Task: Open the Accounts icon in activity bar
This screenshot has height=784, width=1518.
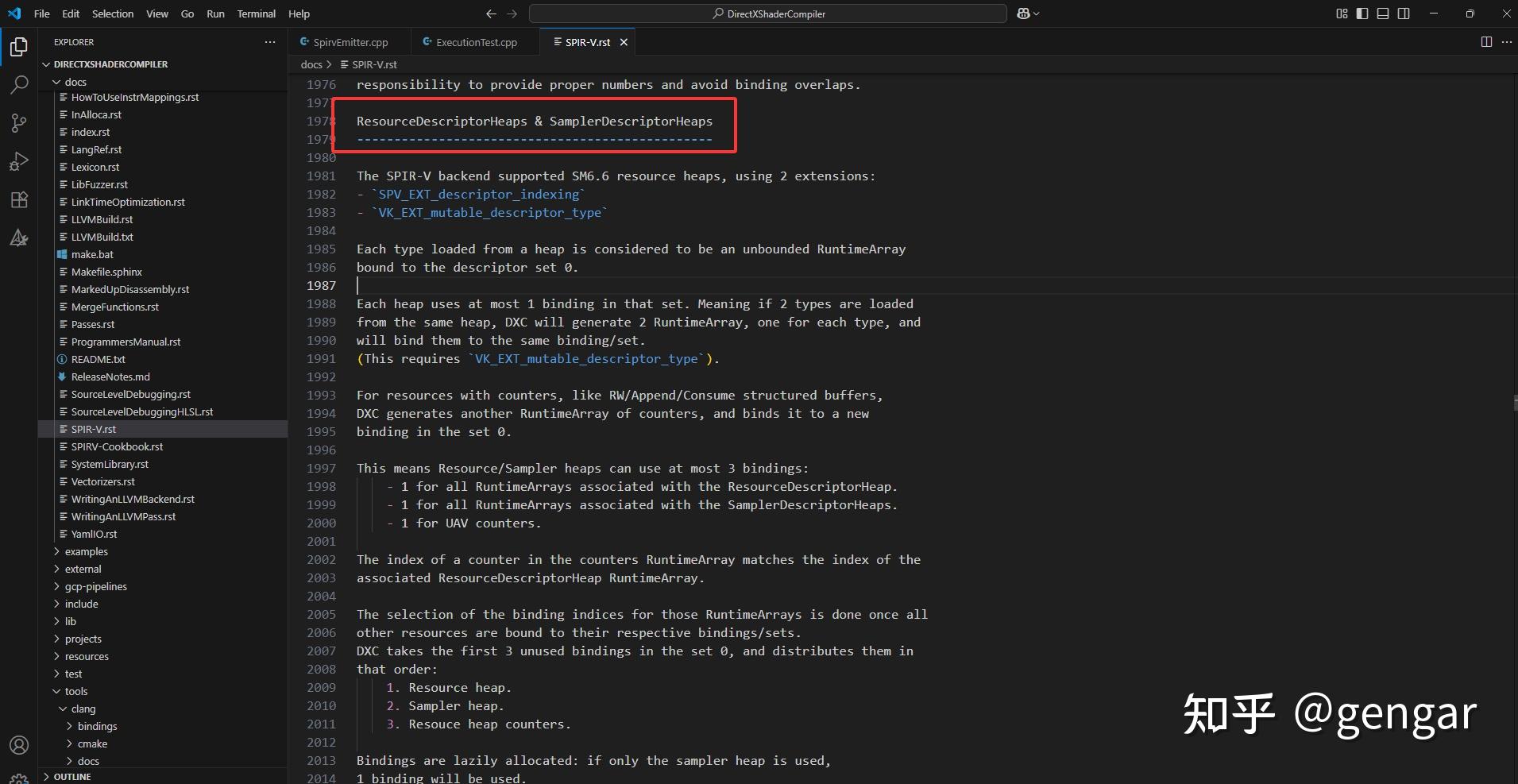Action: click(19, 745)
